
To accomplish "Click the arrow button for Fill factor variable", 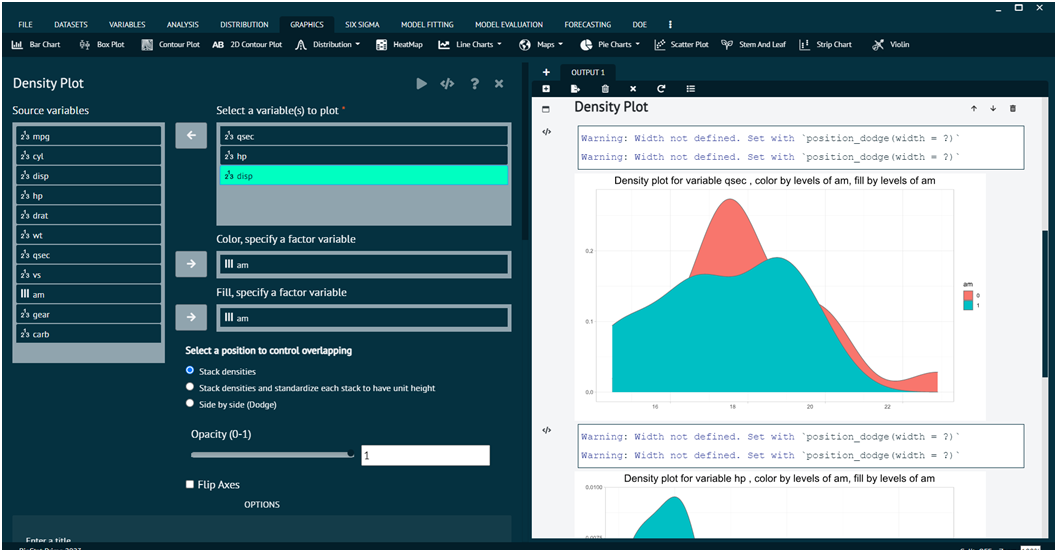I will [x=191, y=317].
